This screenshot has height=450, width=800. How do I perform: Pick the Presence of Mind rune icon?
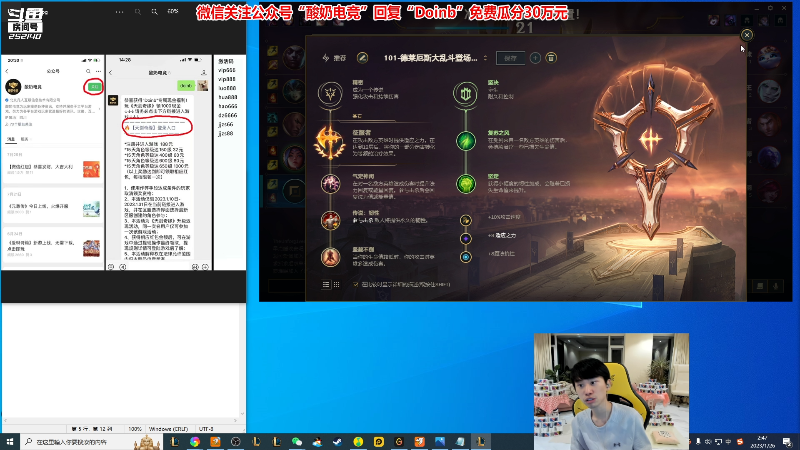pos(331,183)
